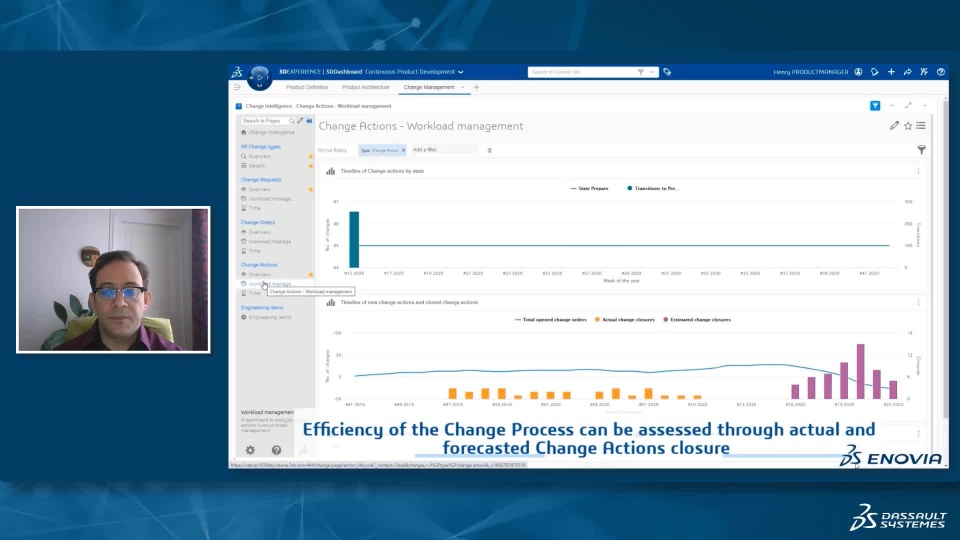Toggle Actual change closures legend
This screenshot has width=960, height=540.
click(x=624, y=320)
